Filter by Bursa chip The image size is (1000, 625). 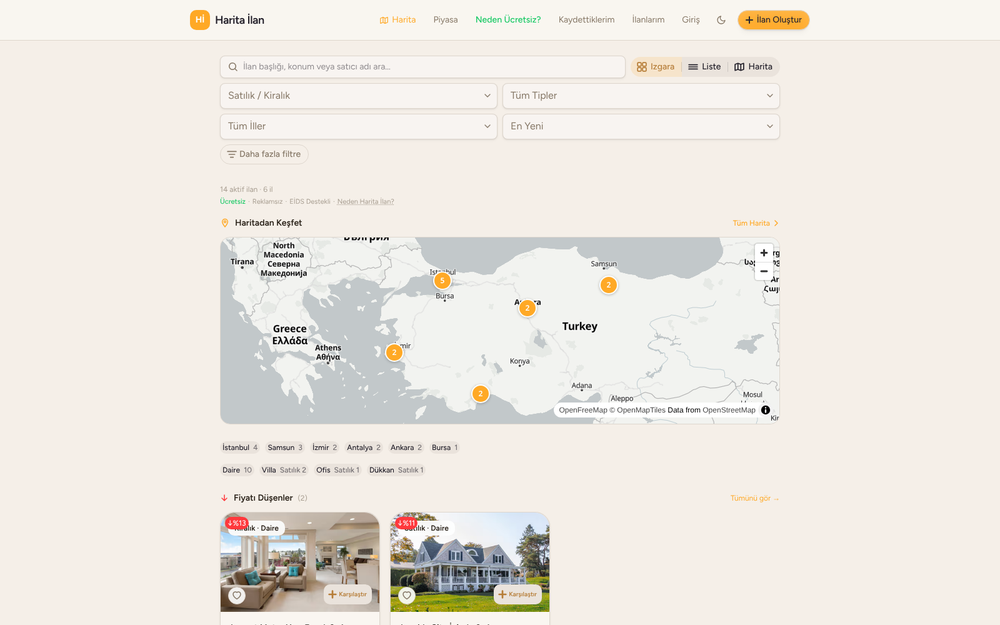pos(445,448)
